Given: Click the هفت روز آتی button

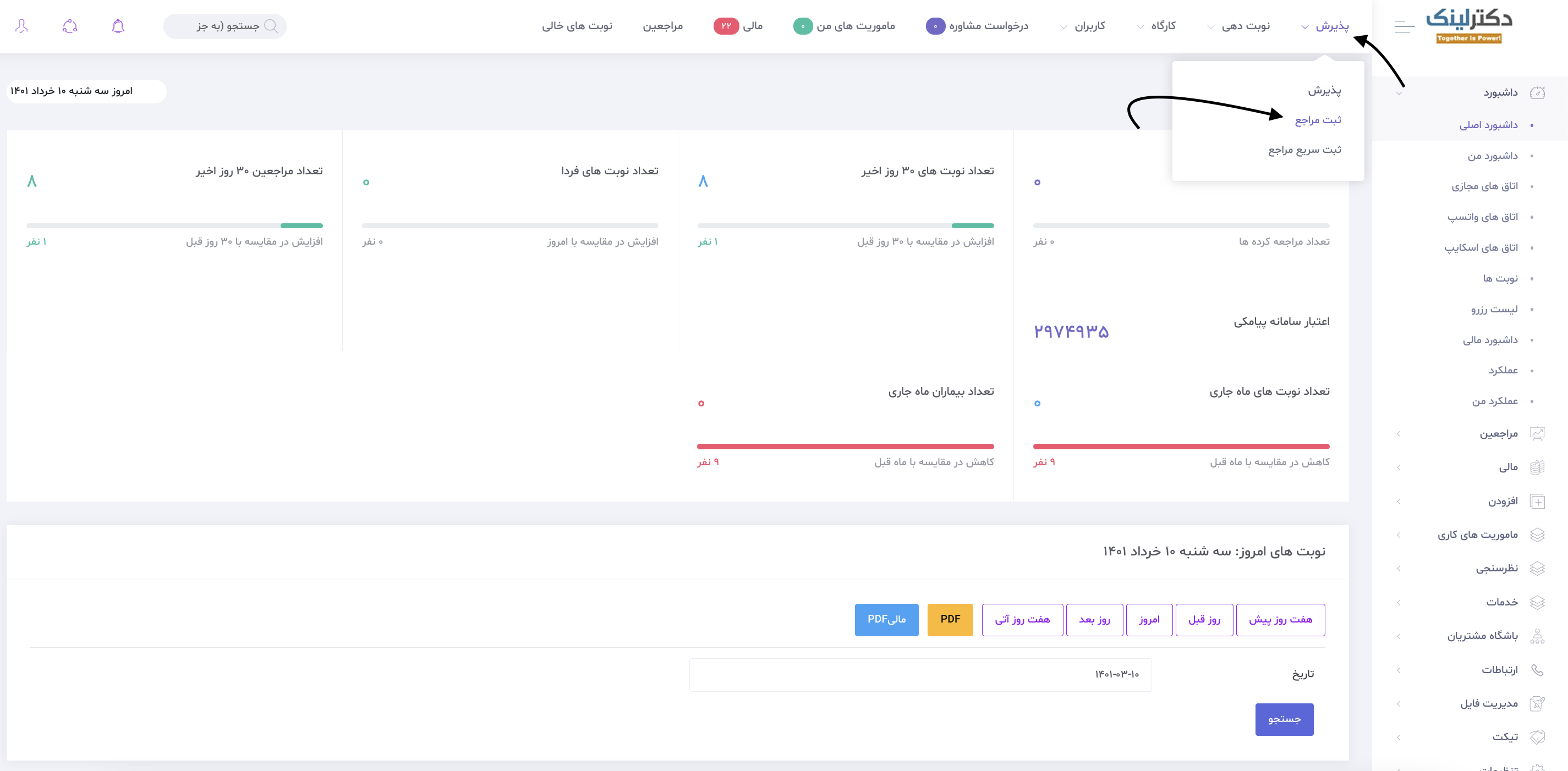Looking at the screenshot, I should 1022,619.
